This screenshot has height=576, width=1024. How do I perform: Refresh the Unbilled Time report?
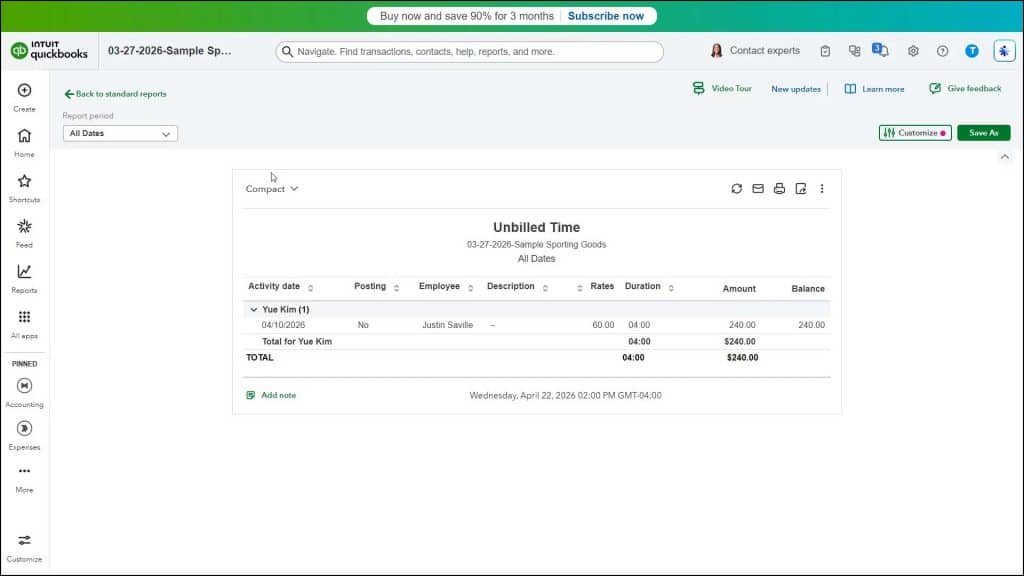[737, 188]
